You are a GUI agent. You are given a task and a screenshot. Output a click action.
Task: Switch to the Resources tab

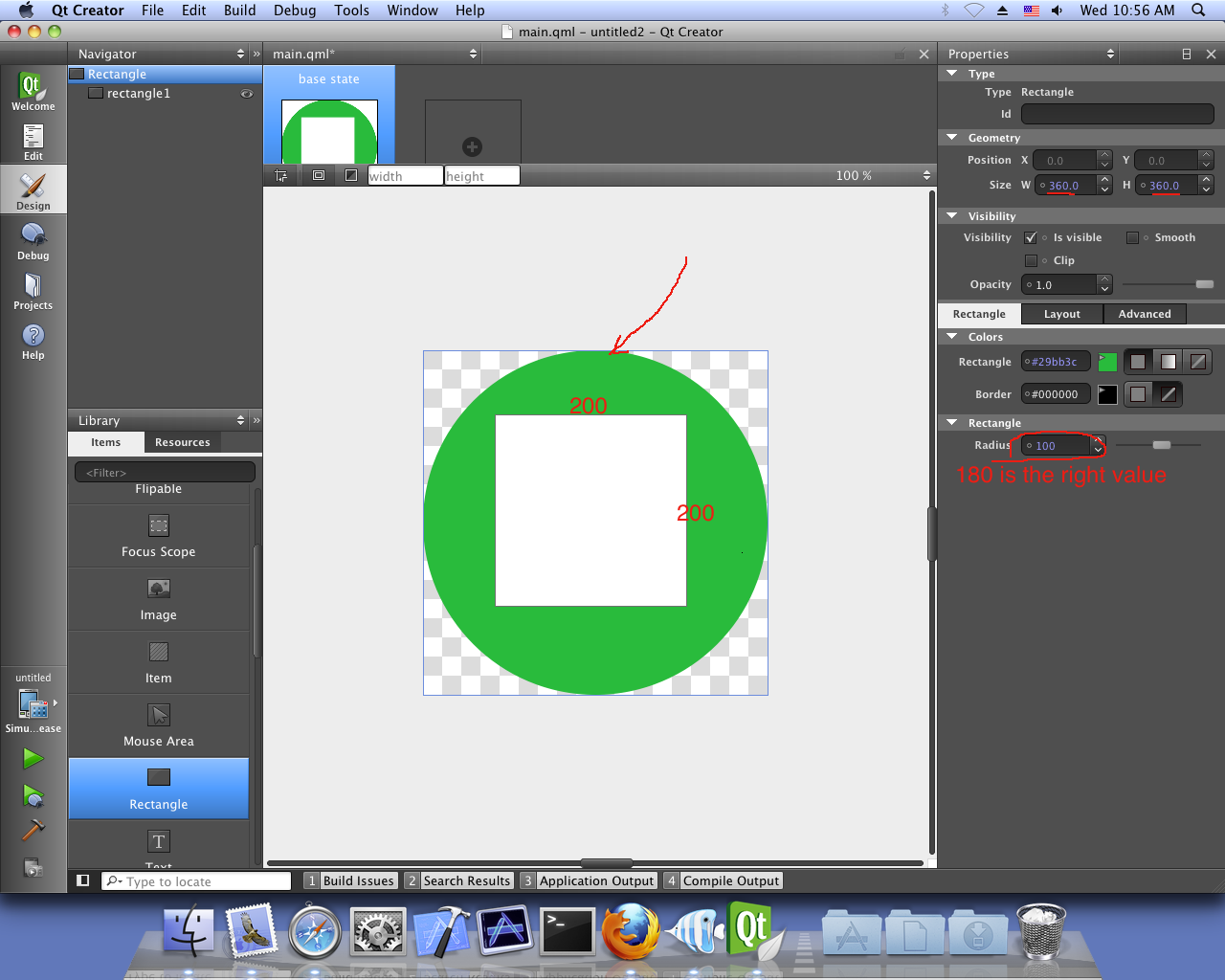click(x=182, y=442)
